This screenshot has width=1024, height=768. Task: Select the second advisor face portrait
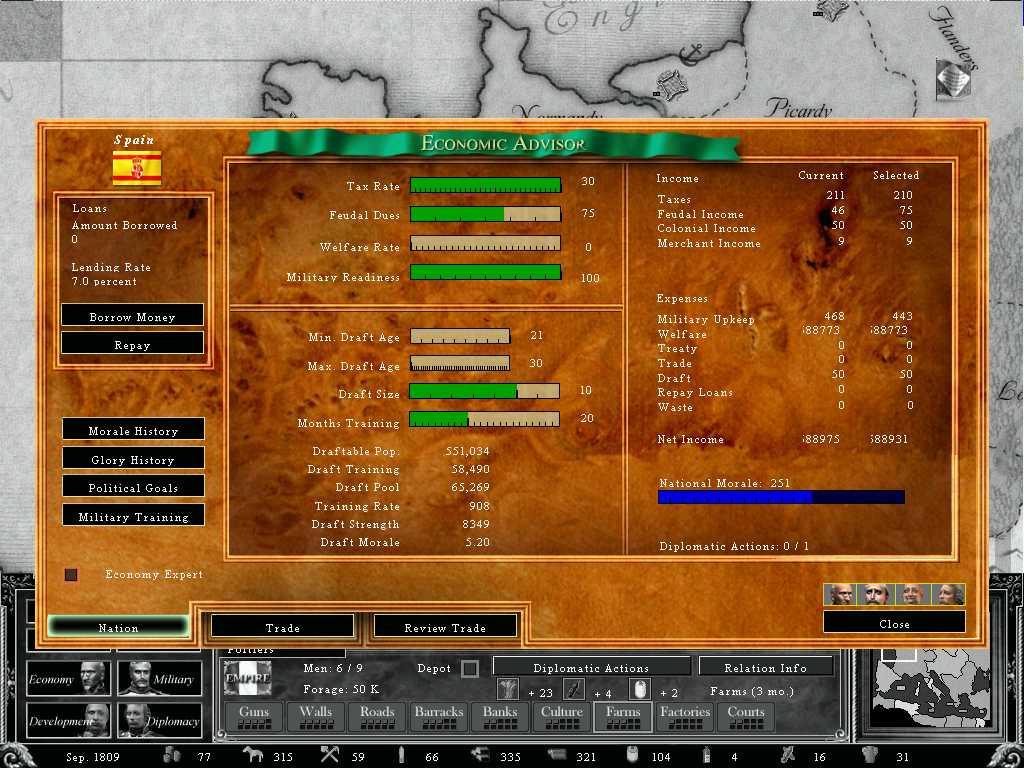(x=877, y=594)
